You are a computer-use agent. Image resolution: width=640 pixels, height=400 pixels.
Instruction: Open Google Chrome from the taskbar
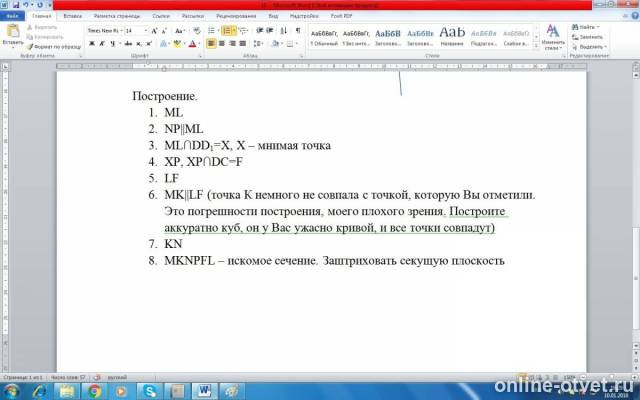(94, 391)
